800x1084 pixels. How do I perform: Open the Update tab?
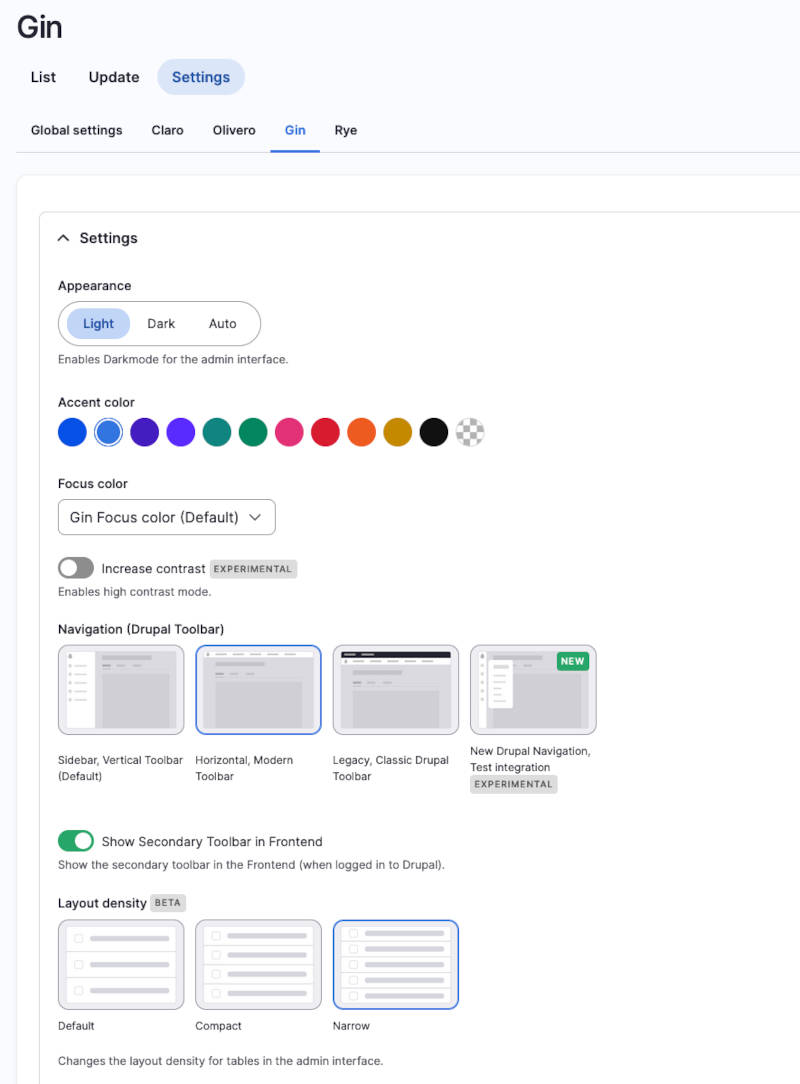114,77
